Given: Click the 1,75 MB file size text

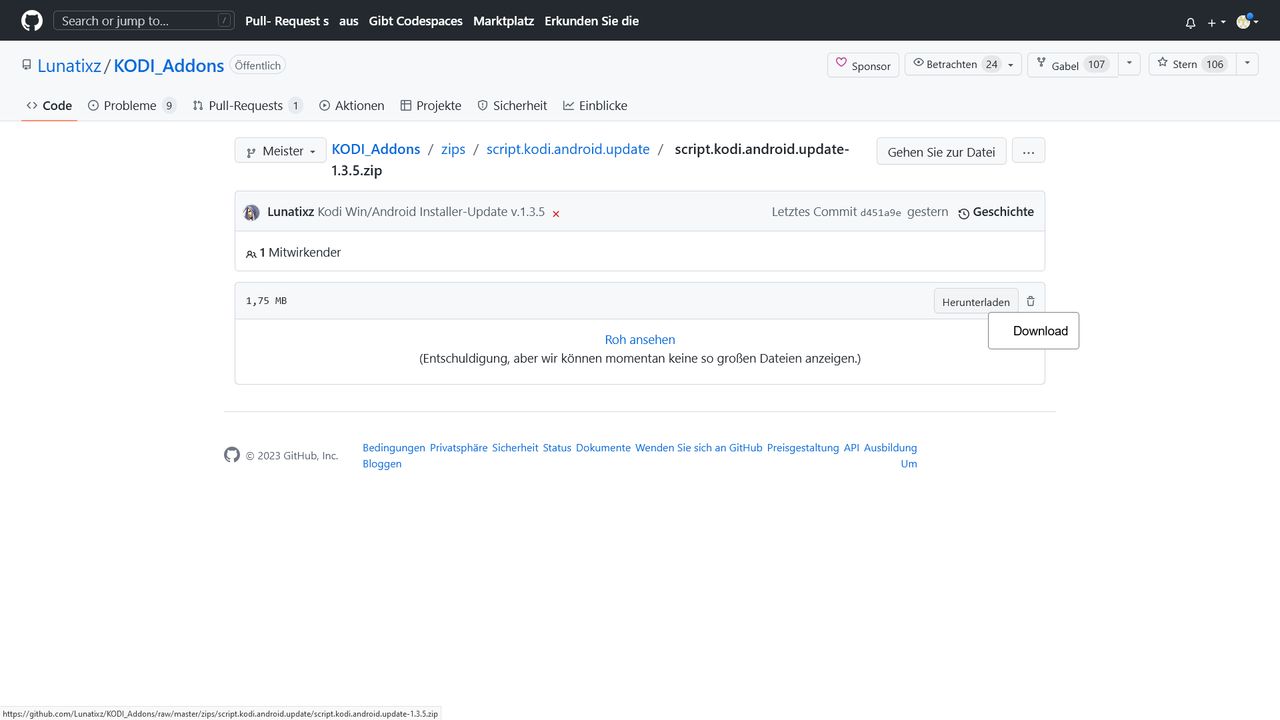Looking at the screenshot, I should (266, 301).
